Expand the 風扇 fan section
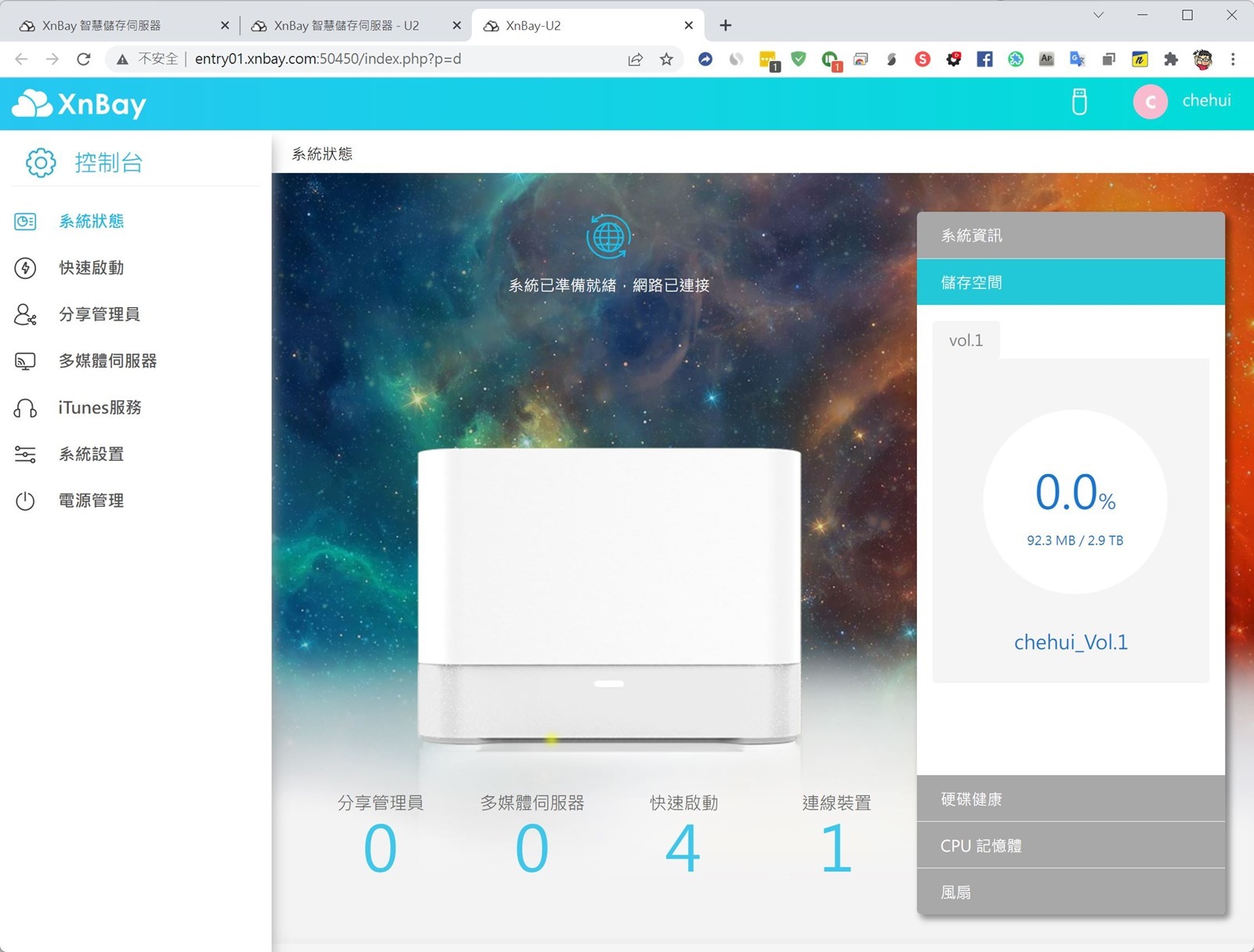Image resolution: width=1254 pixels, height=952 pixels. [1070, 892]
